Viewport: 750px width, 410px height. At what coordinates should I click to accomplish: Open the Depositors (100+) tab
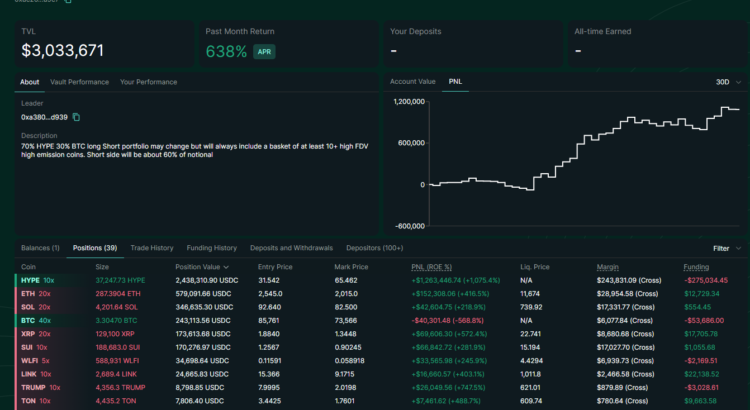point(375,248)
